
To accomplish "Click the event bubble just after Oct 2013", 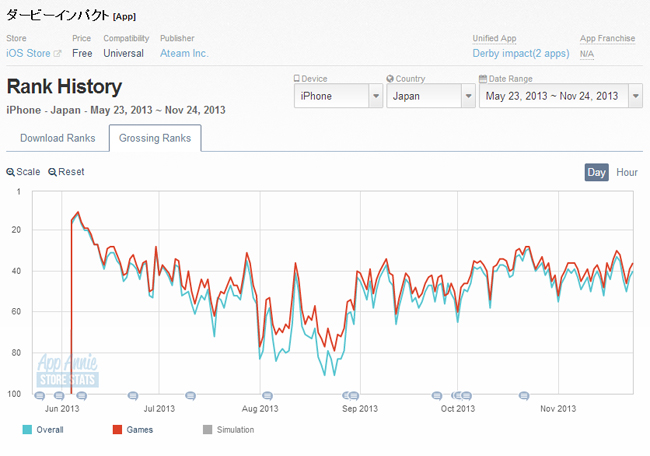I will [466, 396].
